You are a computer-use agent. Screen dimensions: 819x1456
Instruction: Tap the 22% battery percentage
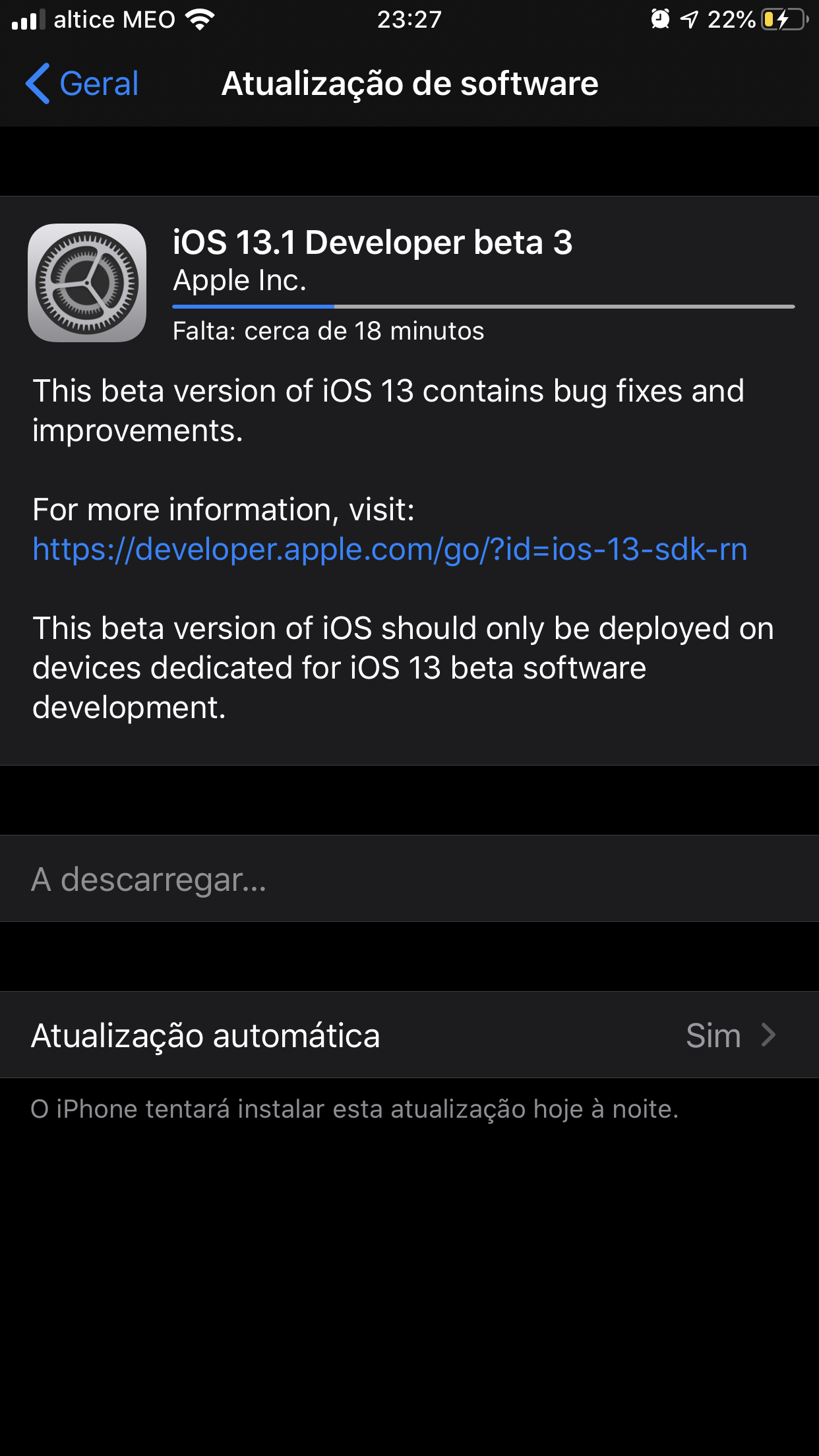coord(731,20)
